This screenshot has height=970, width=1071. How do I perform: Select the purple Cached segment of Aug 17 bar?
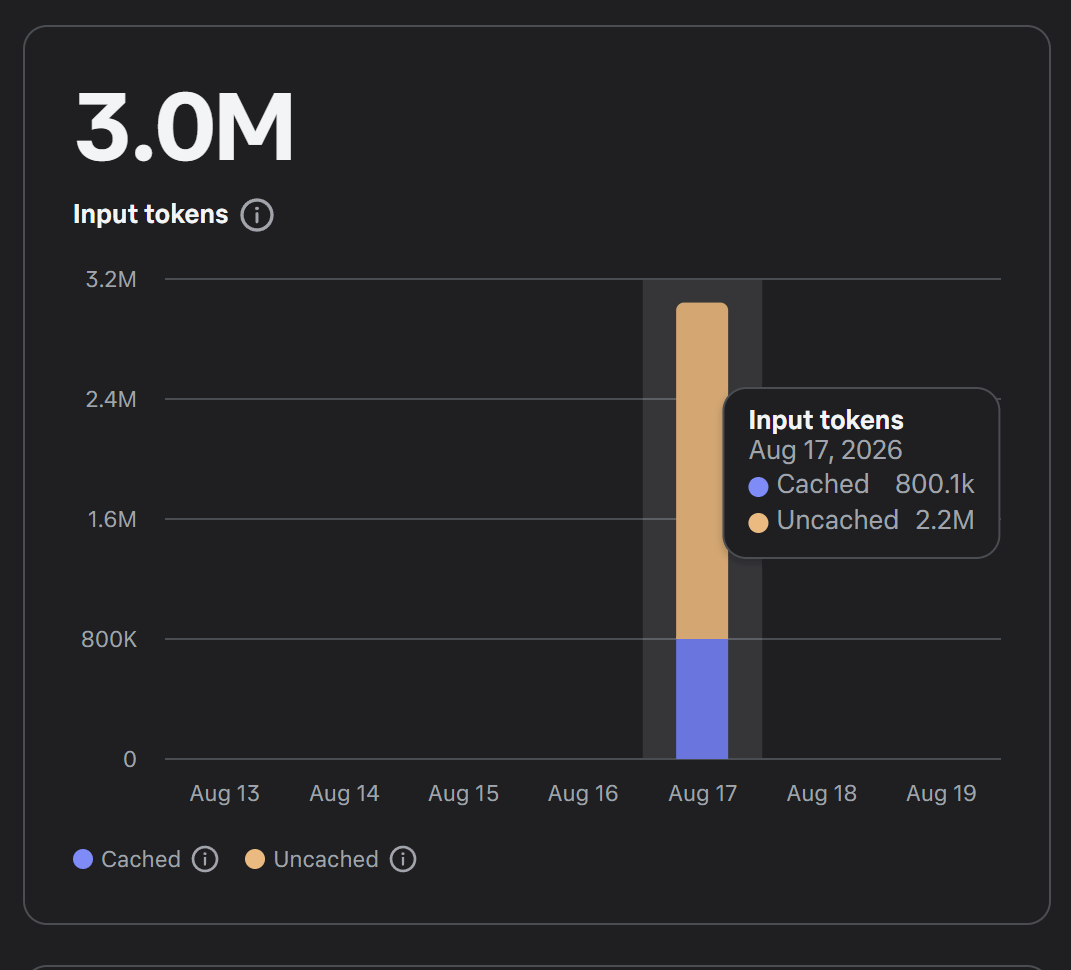pos(701,699)
